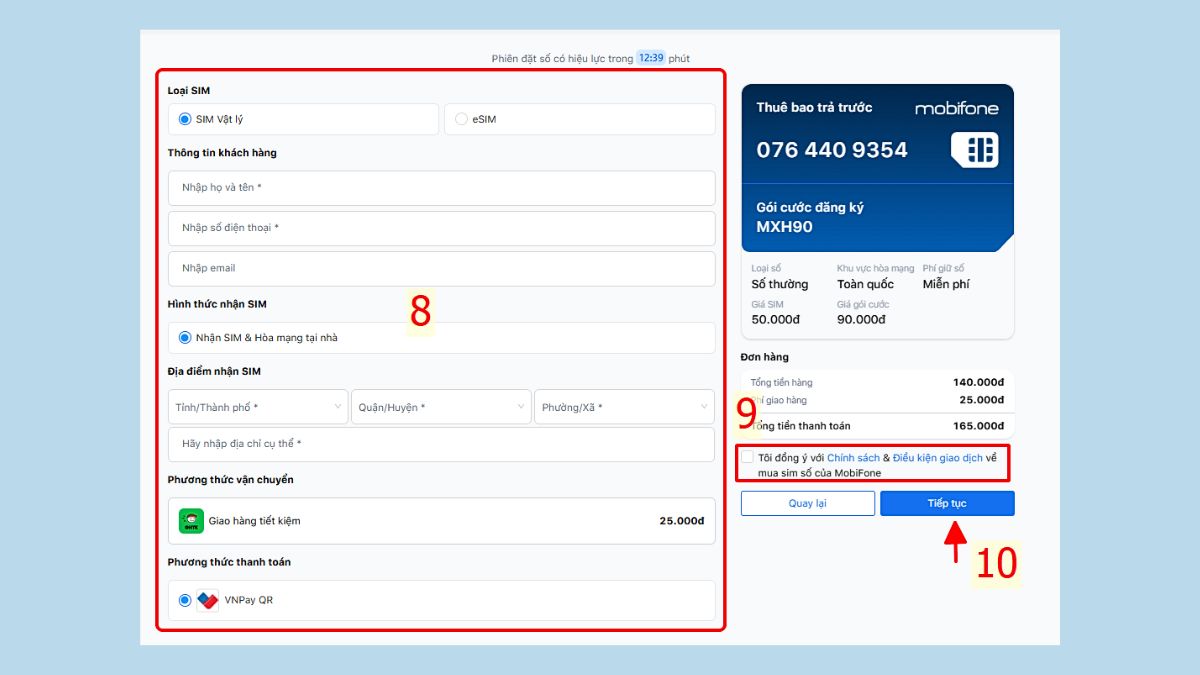
Task: Open the Tỉnh/Thành phố dropdown
Action: pos(258,407)
